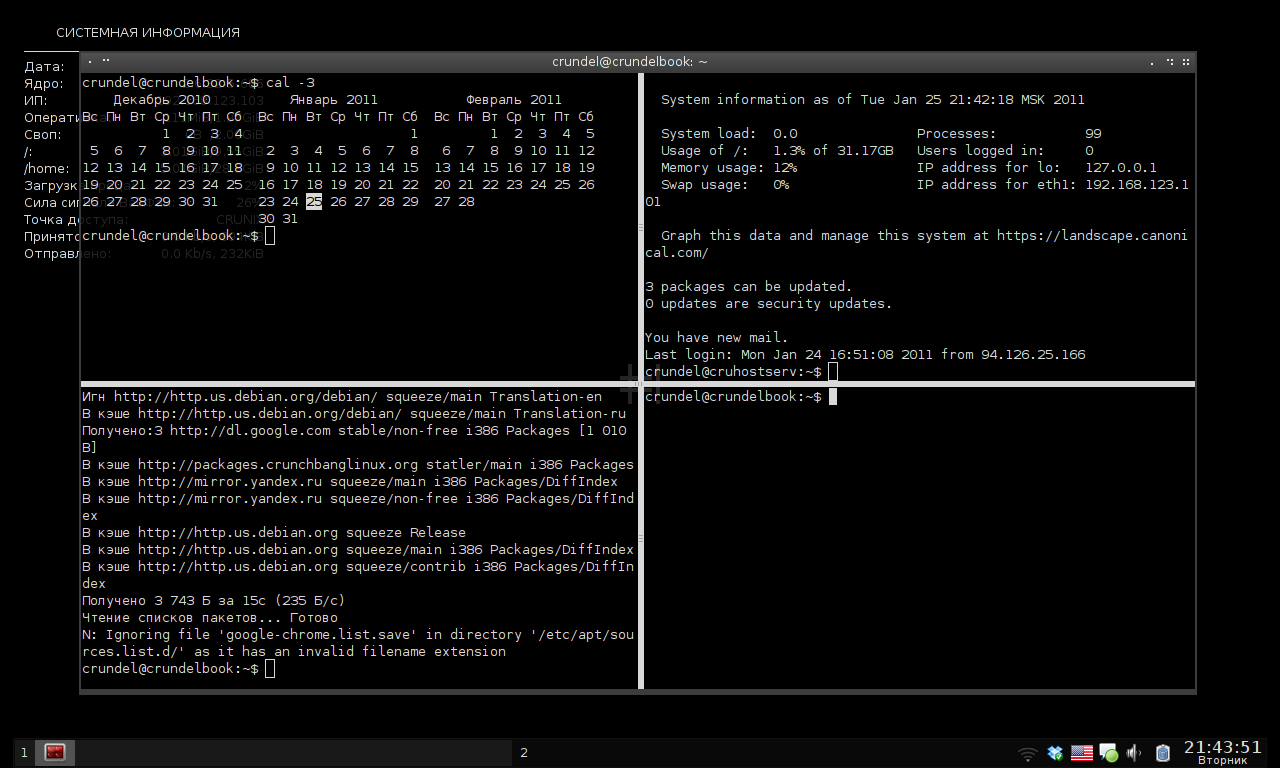Image resolution: width=1280 pixels, height=768 pixels.
Task: Click the highlighted date 25 in January calendar
Action: click(x=314, y=202)
